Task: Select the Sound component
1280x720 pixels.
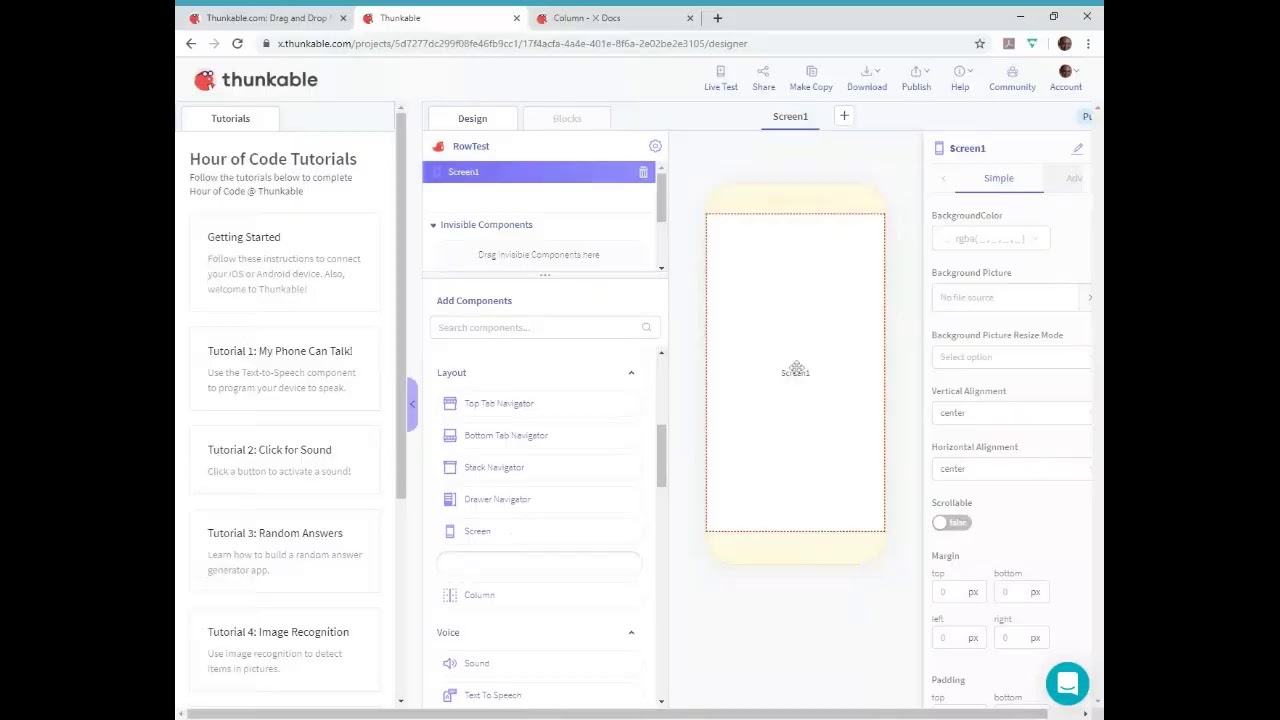Action: click(x=538, y=663)
